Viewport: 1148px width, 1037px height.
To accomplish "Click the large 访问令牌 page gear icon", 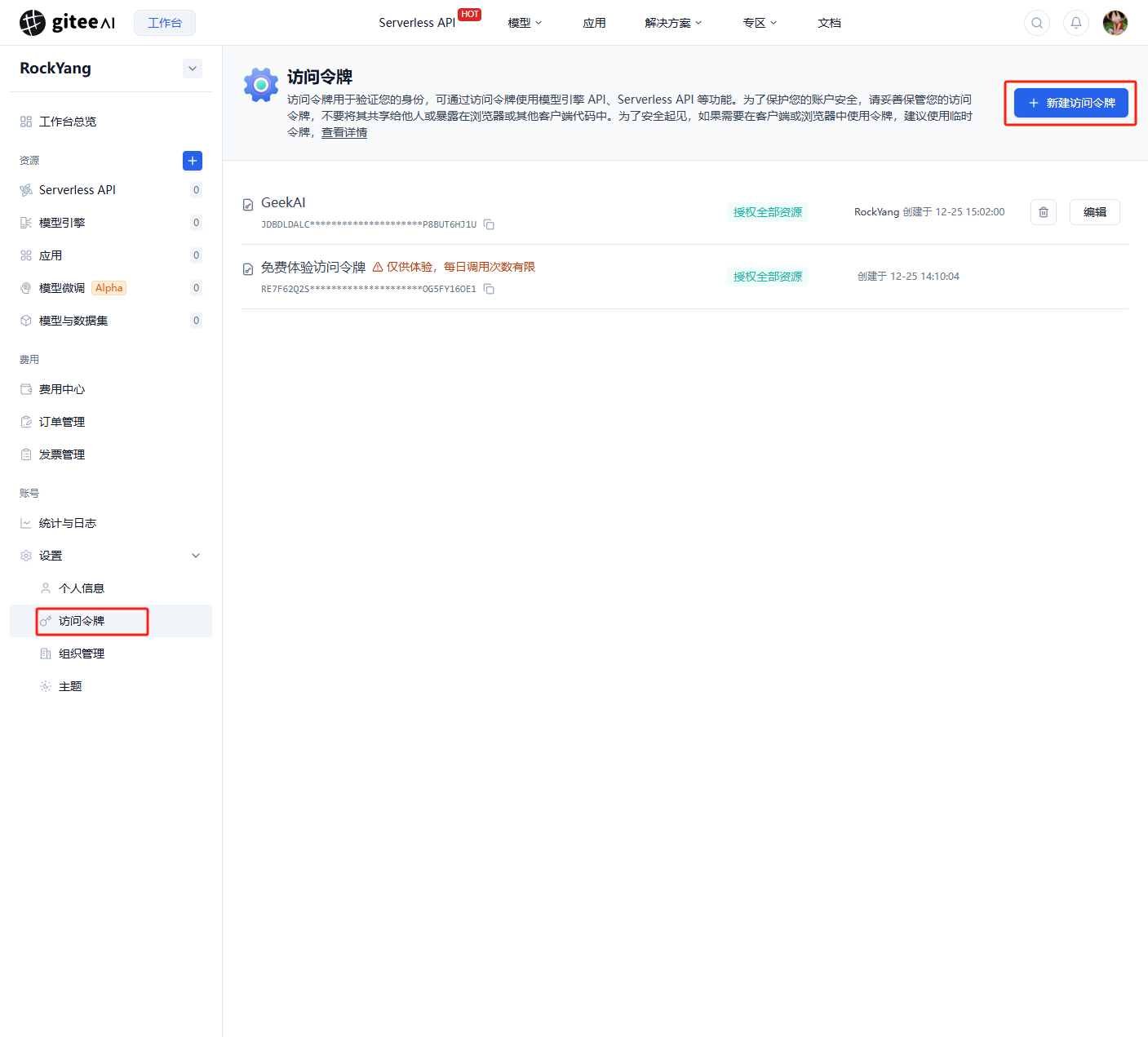I will [261, 85].
